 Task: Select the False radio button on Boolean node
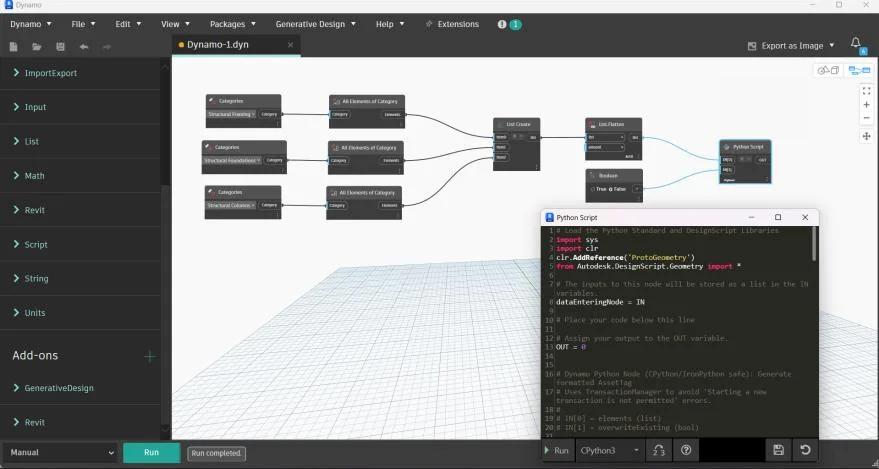coord(611,189)
